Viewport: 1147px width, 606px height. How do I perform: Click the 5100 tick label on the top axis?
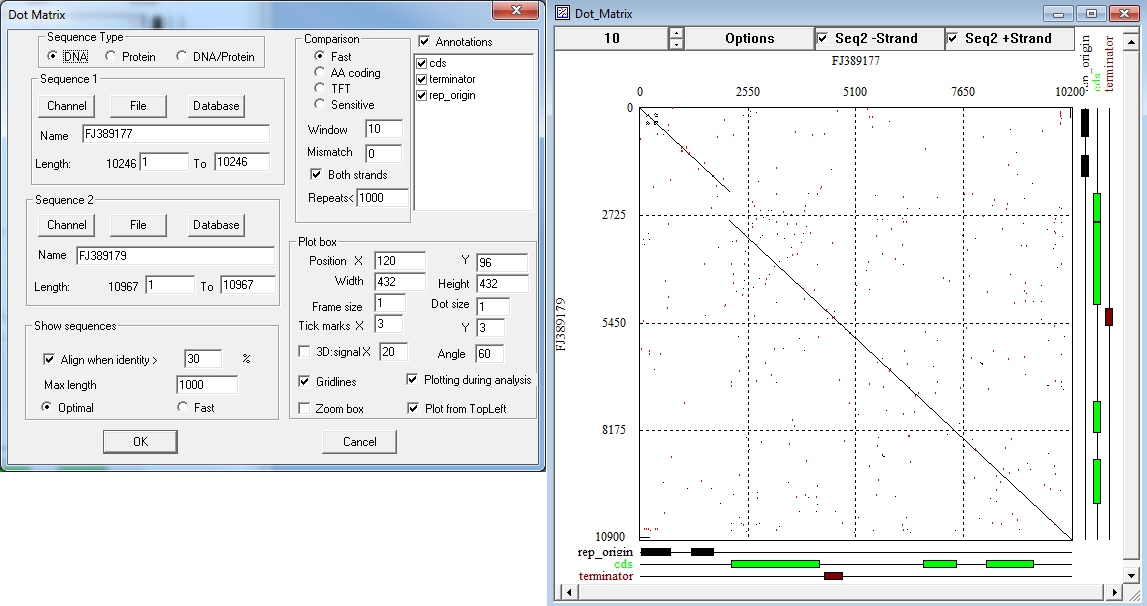[x=855, y=91]
